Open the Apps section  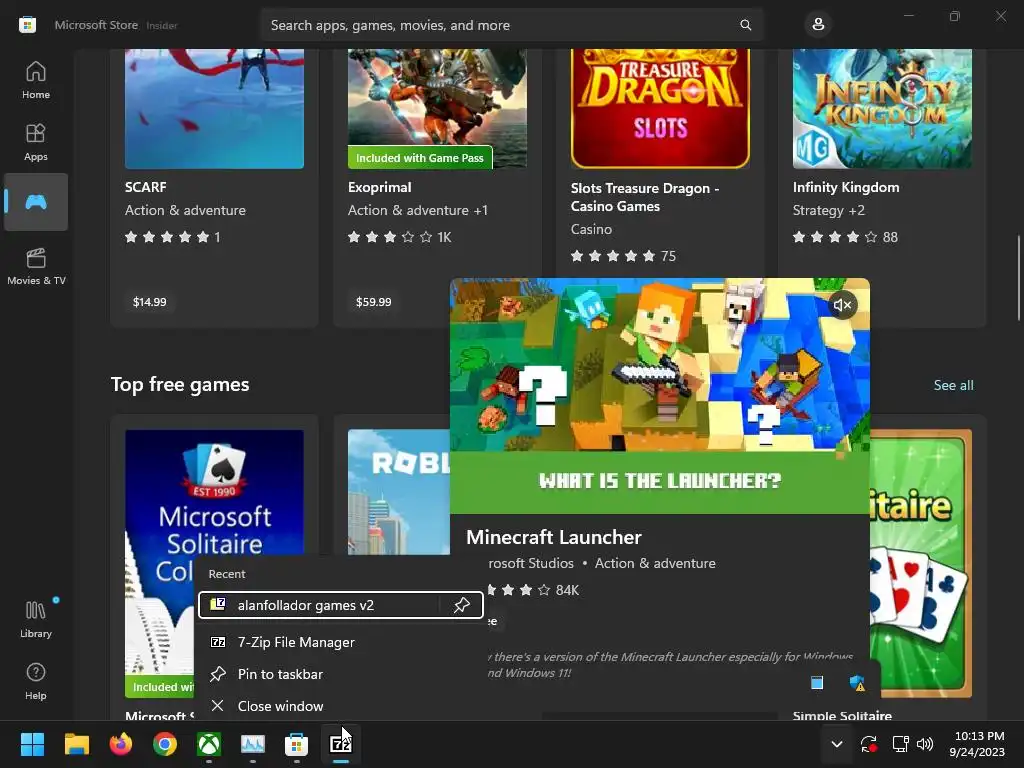[x=36, y=142]
